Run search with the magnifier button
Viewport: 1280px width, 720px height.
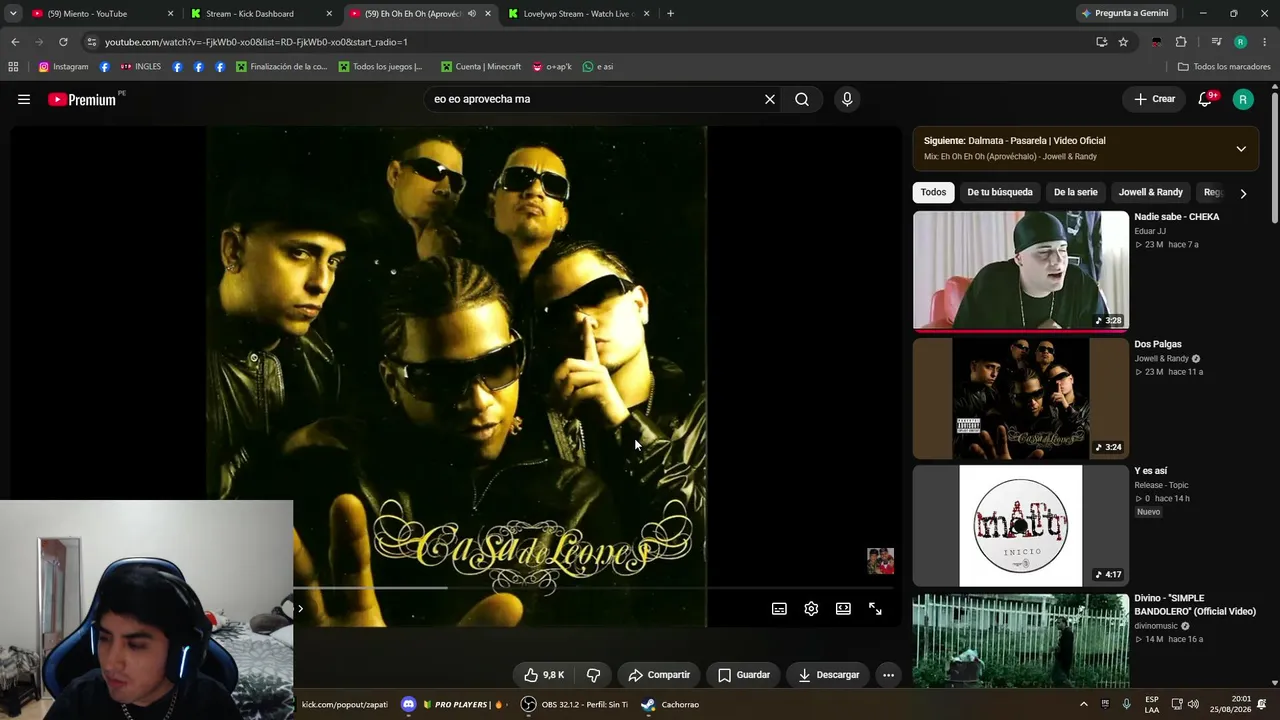click(x=802, y=99)
